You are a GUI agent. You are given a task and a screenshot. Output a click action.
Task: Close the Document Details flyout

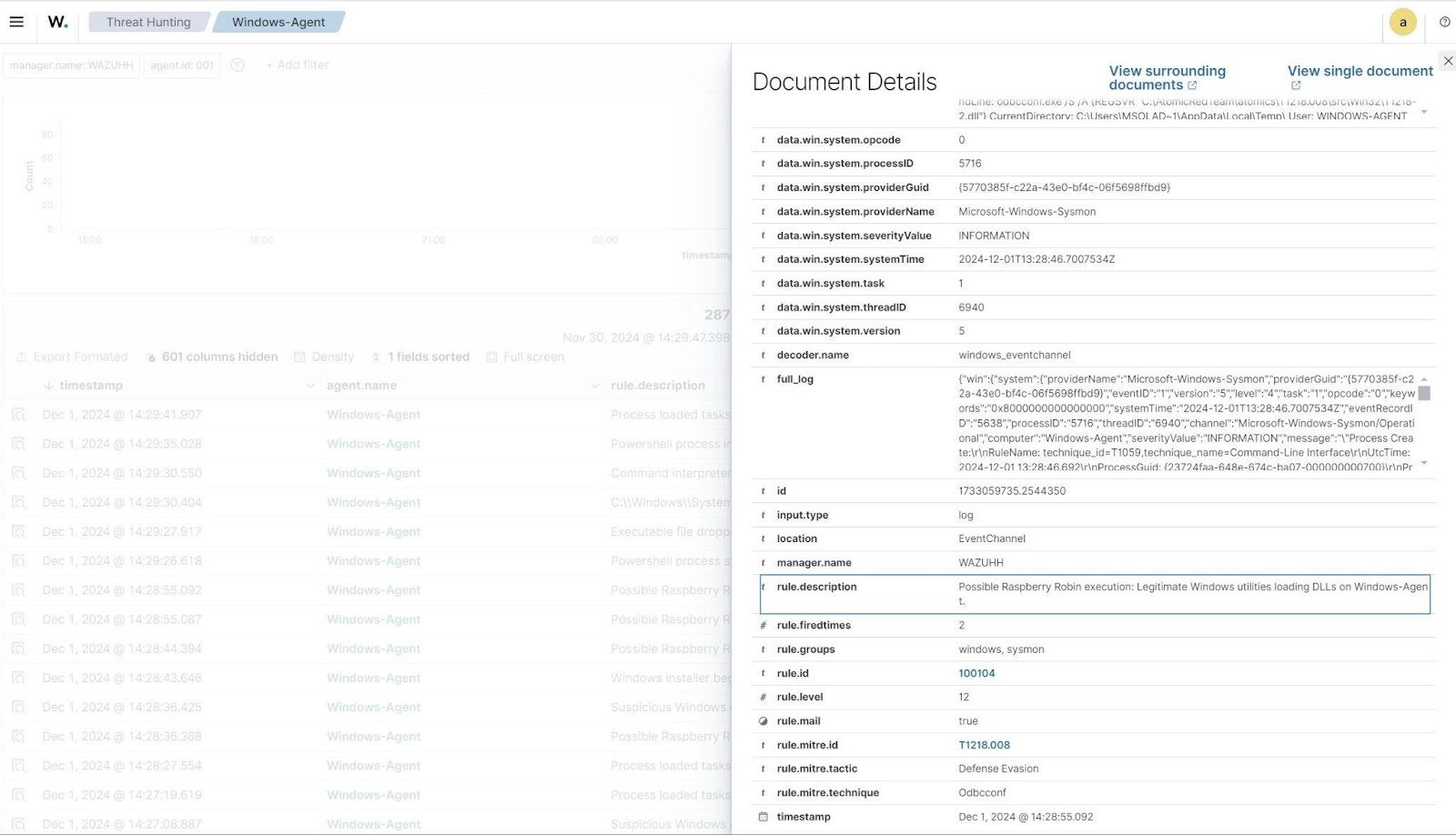tap(1448, 61)
